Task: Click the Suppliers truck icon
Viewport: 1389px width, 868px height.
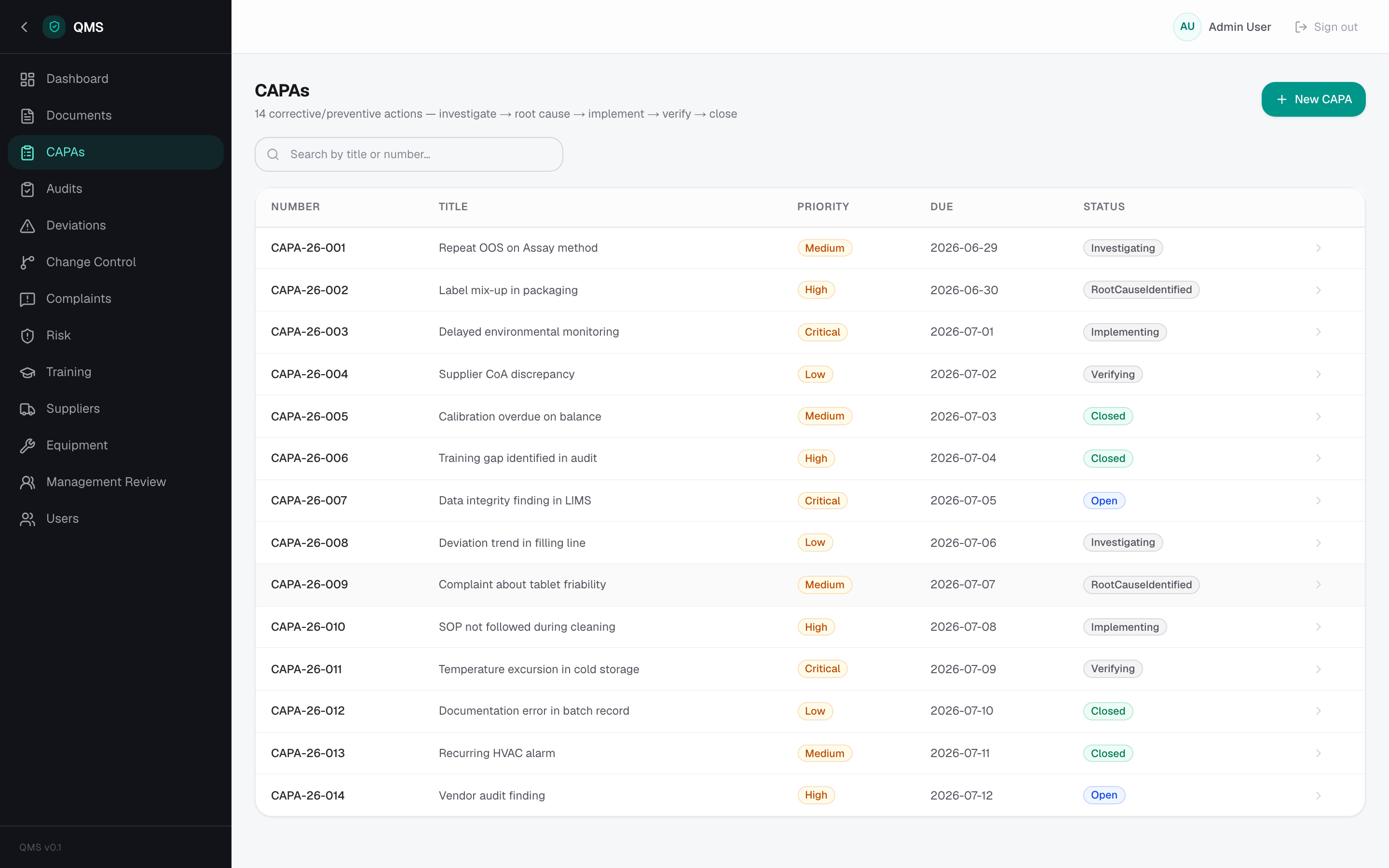Action: 27,409
